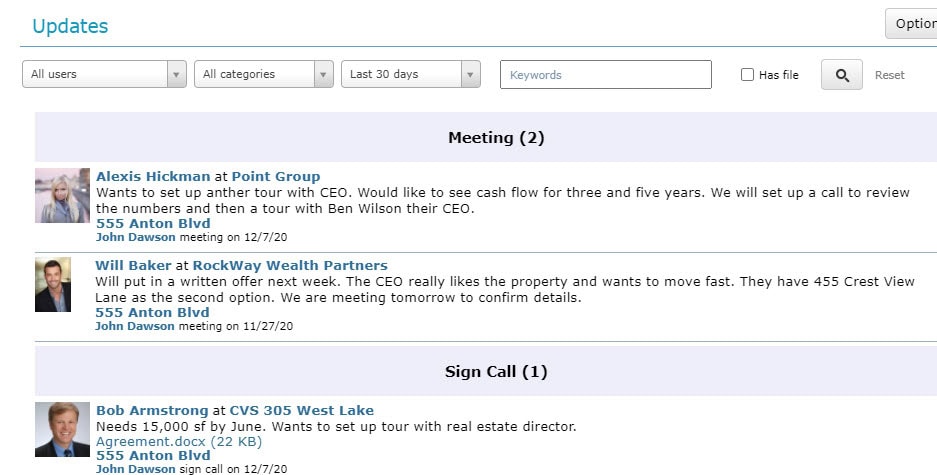Image resolution: width=937 pixels, height=475 pixels.
Task: Enable the Has file checkbox
Action: (747, 75)
